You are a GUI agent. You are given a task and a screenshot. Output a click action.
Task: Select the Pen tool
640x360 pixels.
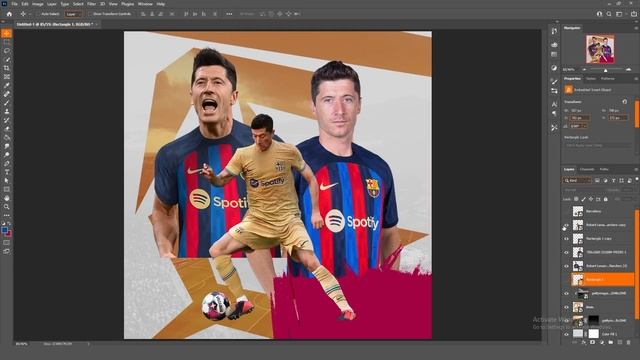click(7, 163)
